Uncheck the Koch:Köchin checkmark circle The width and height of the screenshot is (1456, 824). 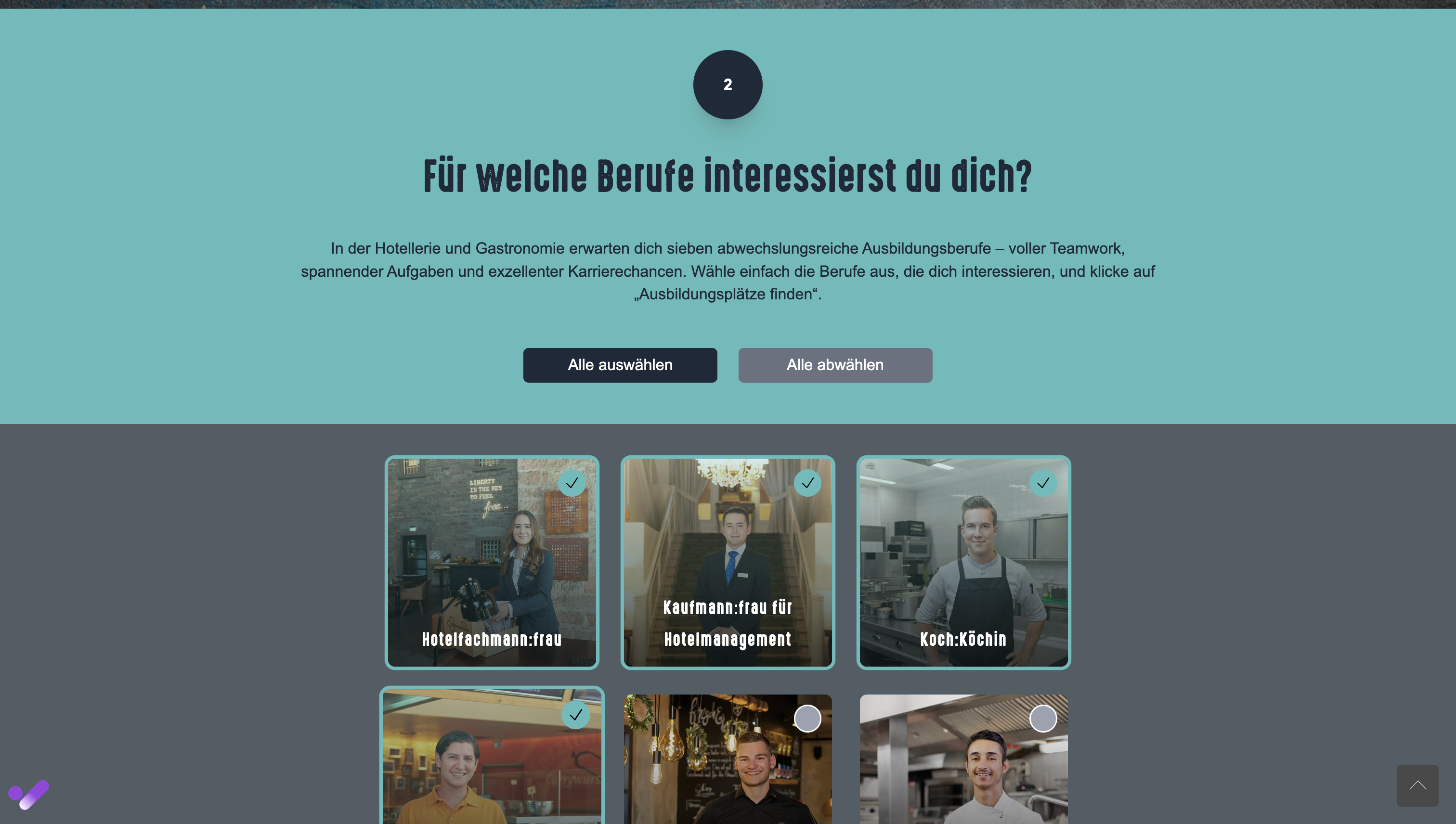(1043, 483)
